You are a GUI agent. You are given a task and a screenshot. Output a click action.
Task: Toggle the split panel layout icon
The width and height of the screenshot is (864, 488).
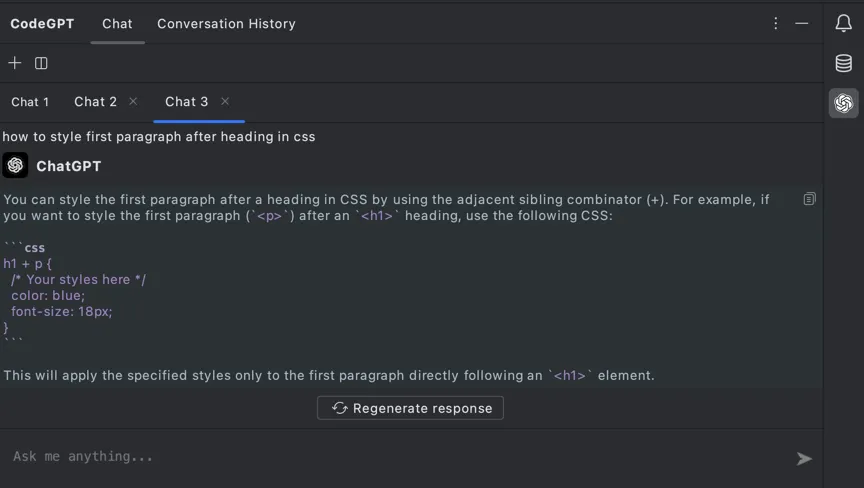41,63
